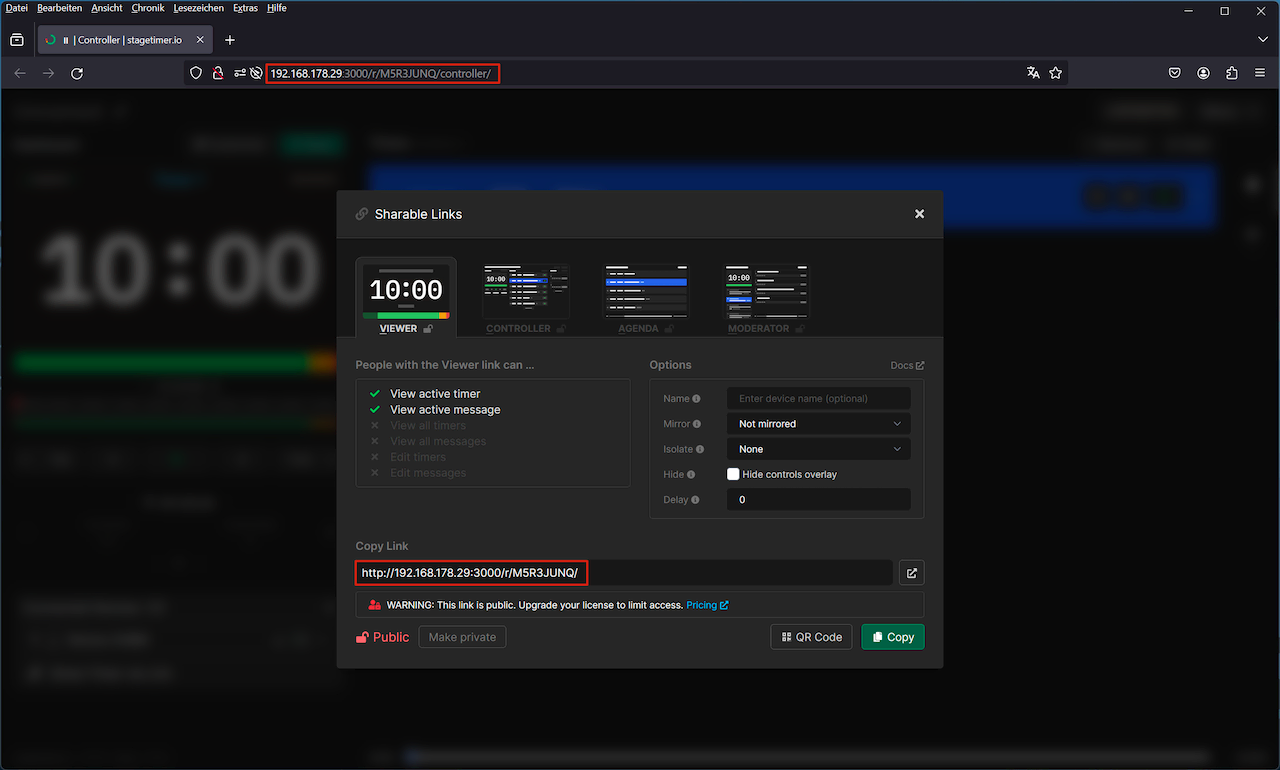
Task: Show the QR Code for the link
Action: pyautogui.click(x=811, y=636)
